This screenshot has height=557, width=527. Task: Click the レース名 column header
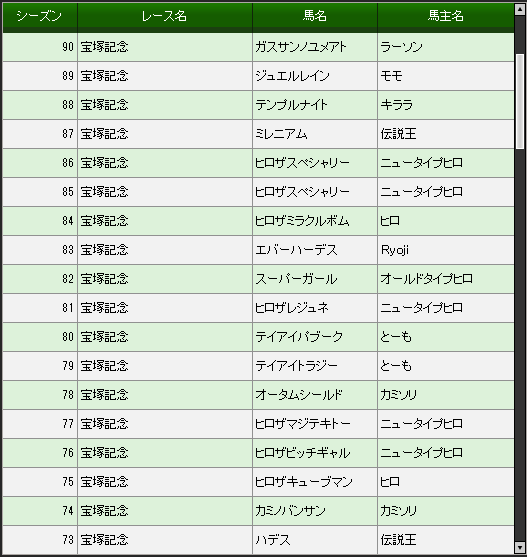tap(164, 16)
